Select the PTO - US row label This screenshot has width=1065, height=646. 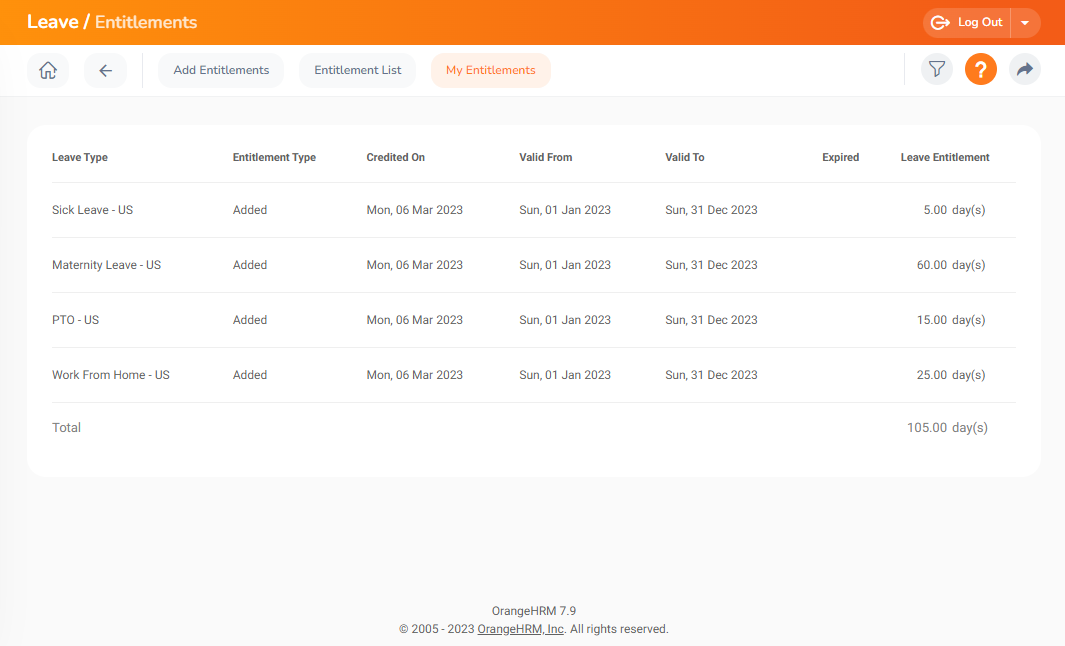(x=75, y=320)
